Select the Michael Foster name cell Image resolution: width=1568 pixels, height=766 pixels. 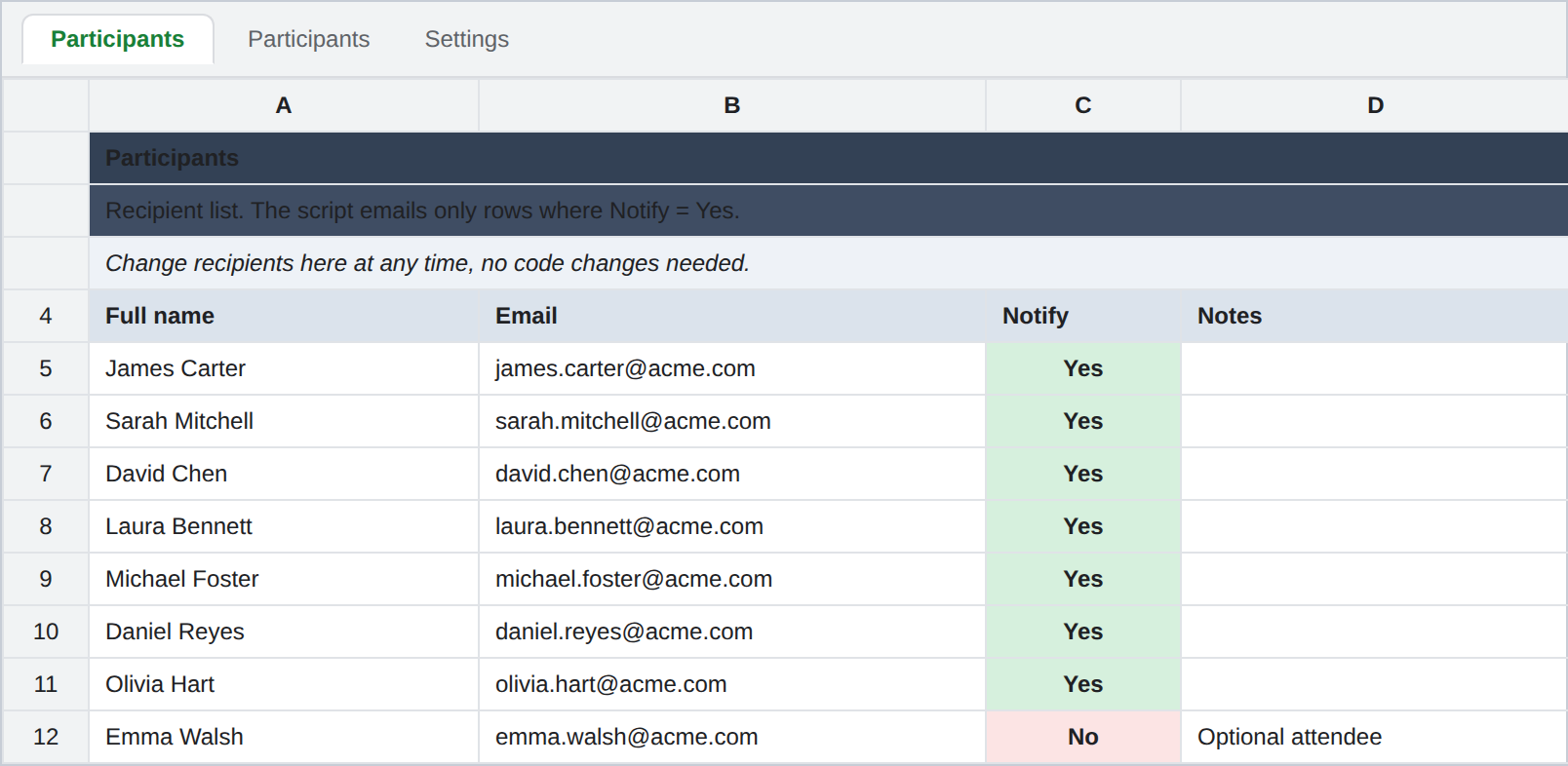coord(284,579)
